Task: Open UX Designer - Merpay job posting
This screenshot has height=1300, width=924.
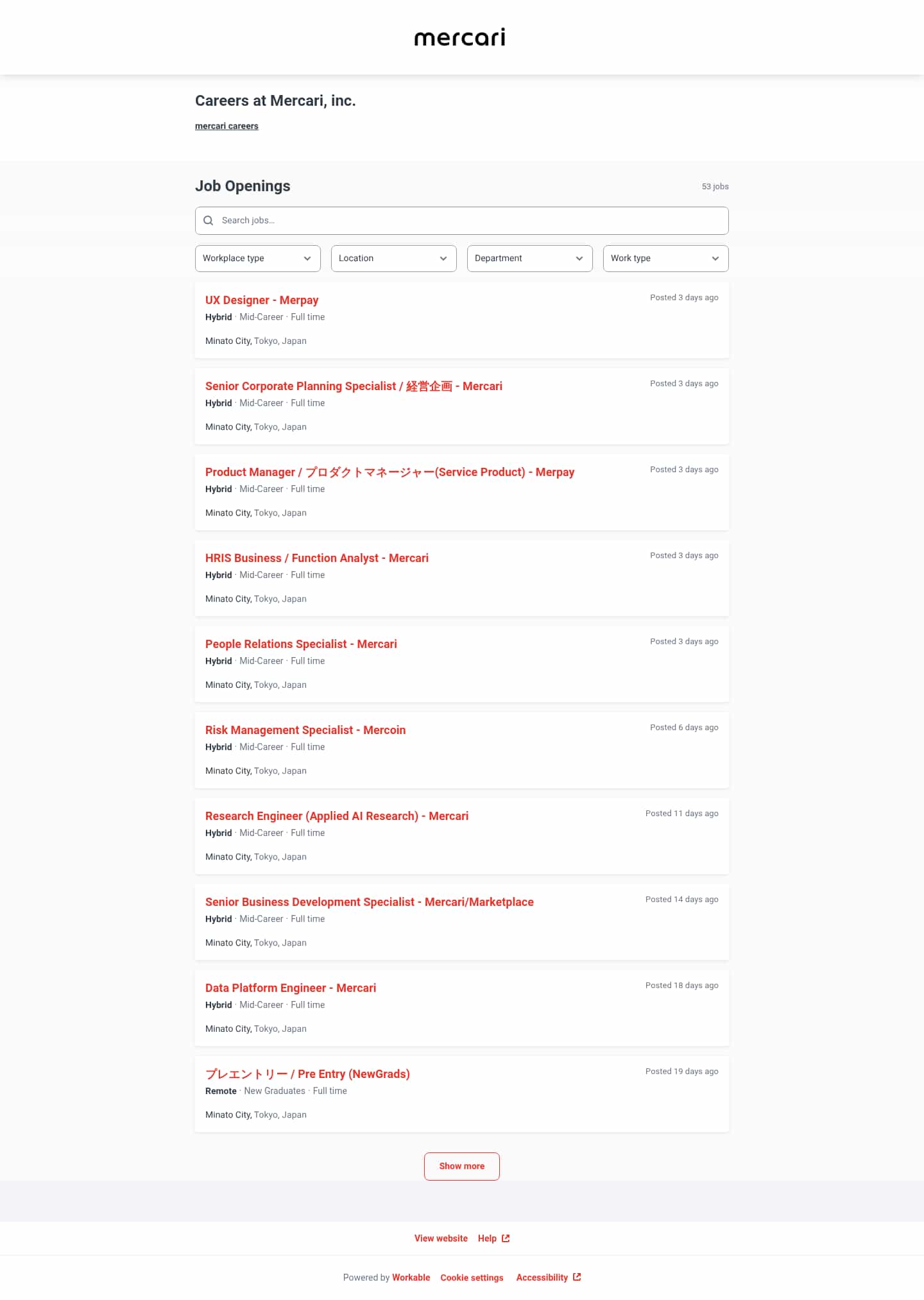Action: 262,300
